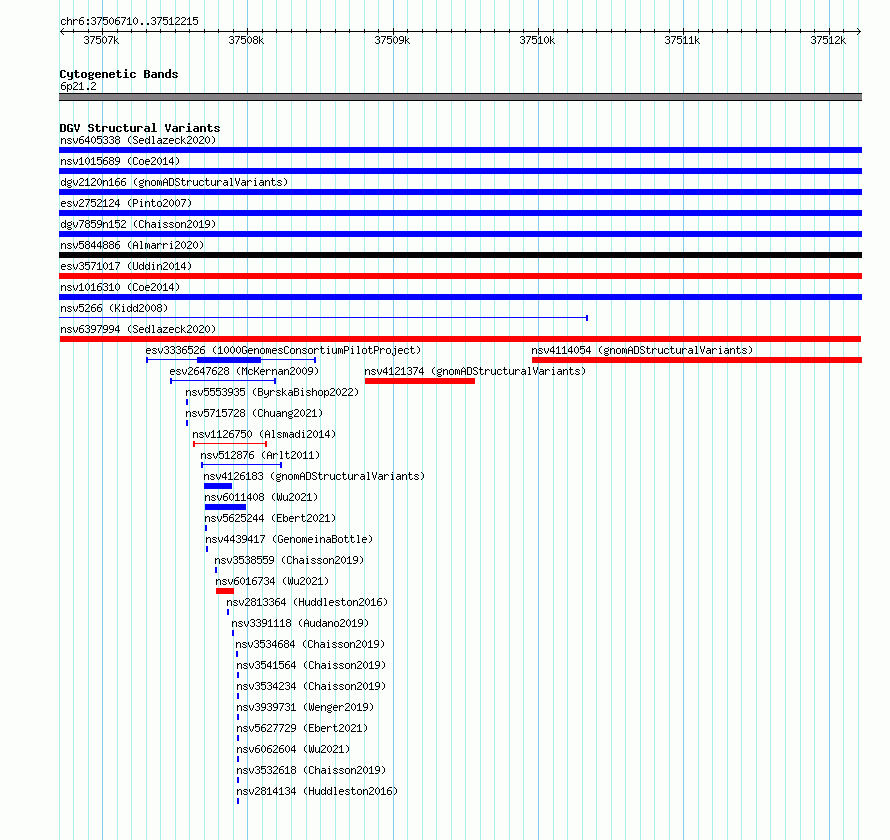Open the nsv5266 (Kidd2008) label
This screenshot has height=840, width=890.
tap(114, 308)
